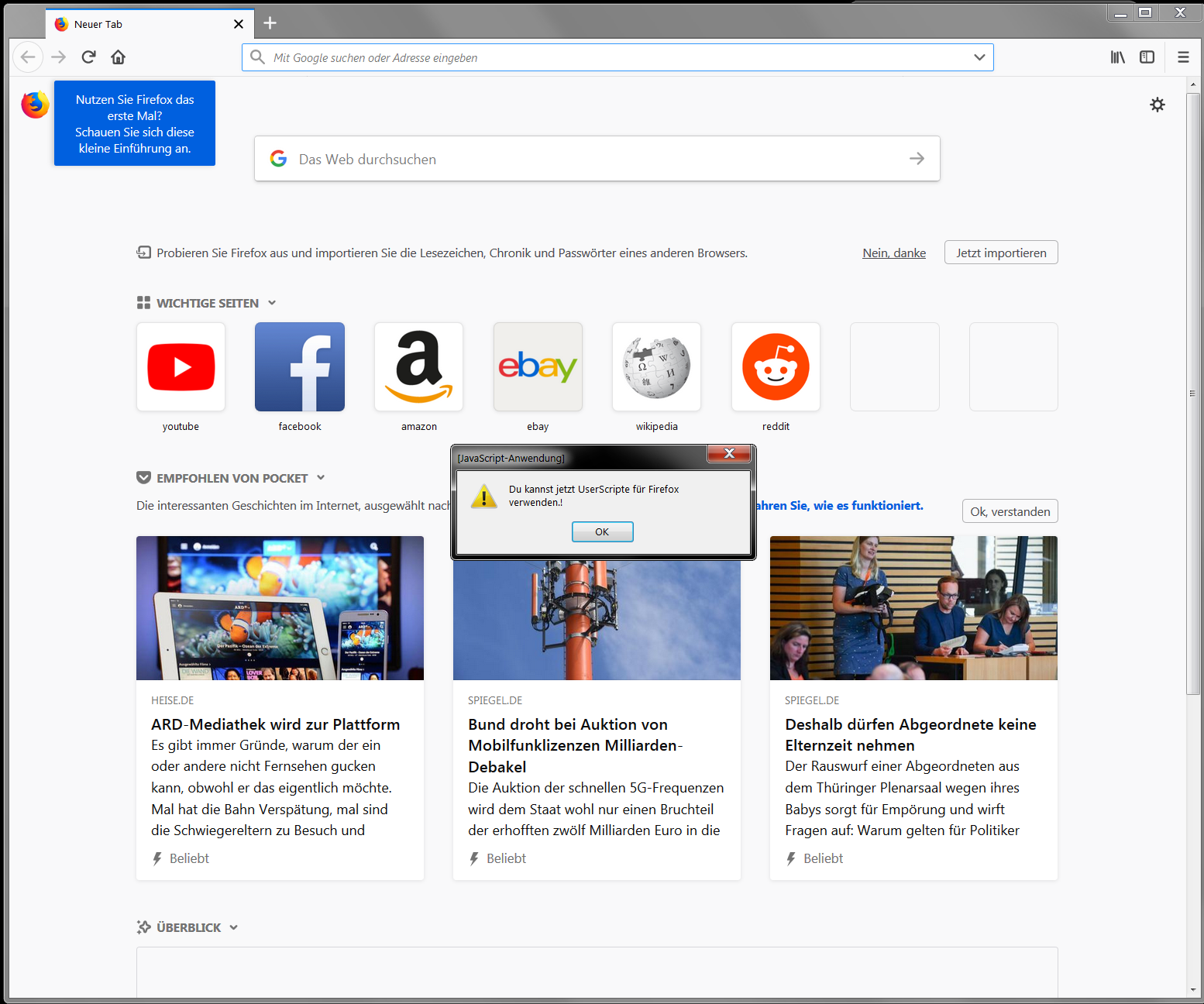The height and width of the screenshot is (1004, 1204).
Task: Open the Elternzeit article thumbnail image
Action: click(913, 608)
